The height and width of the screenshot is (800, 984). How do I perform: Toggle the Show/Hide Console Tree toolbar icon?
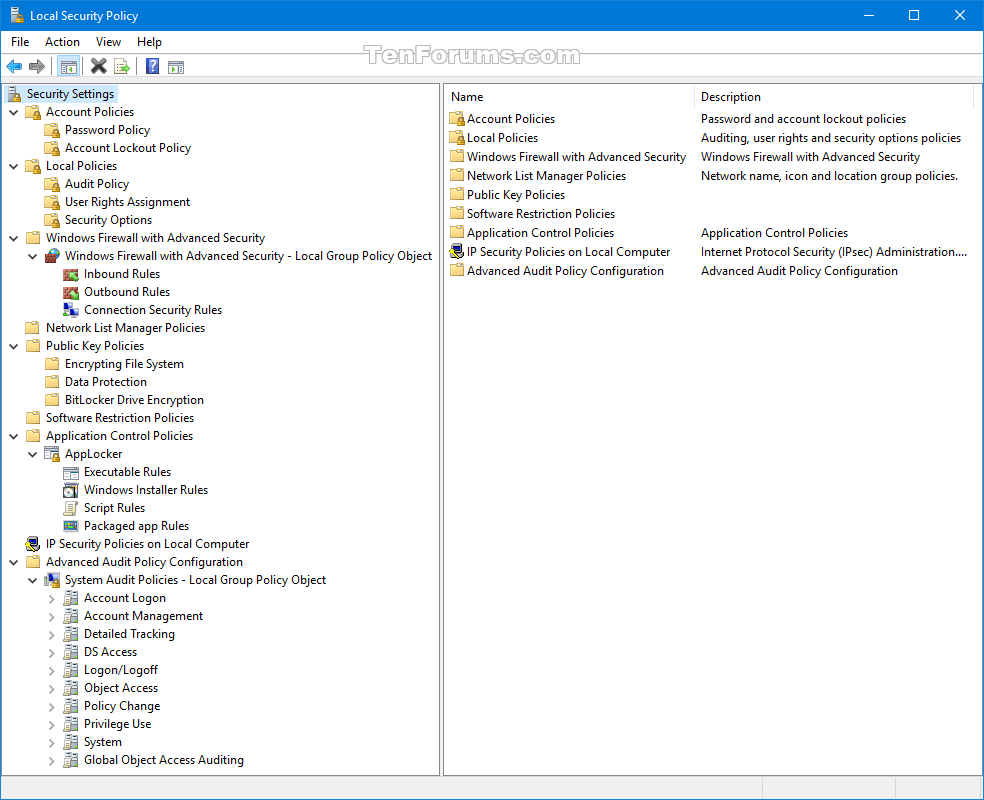tap(68, 66)
